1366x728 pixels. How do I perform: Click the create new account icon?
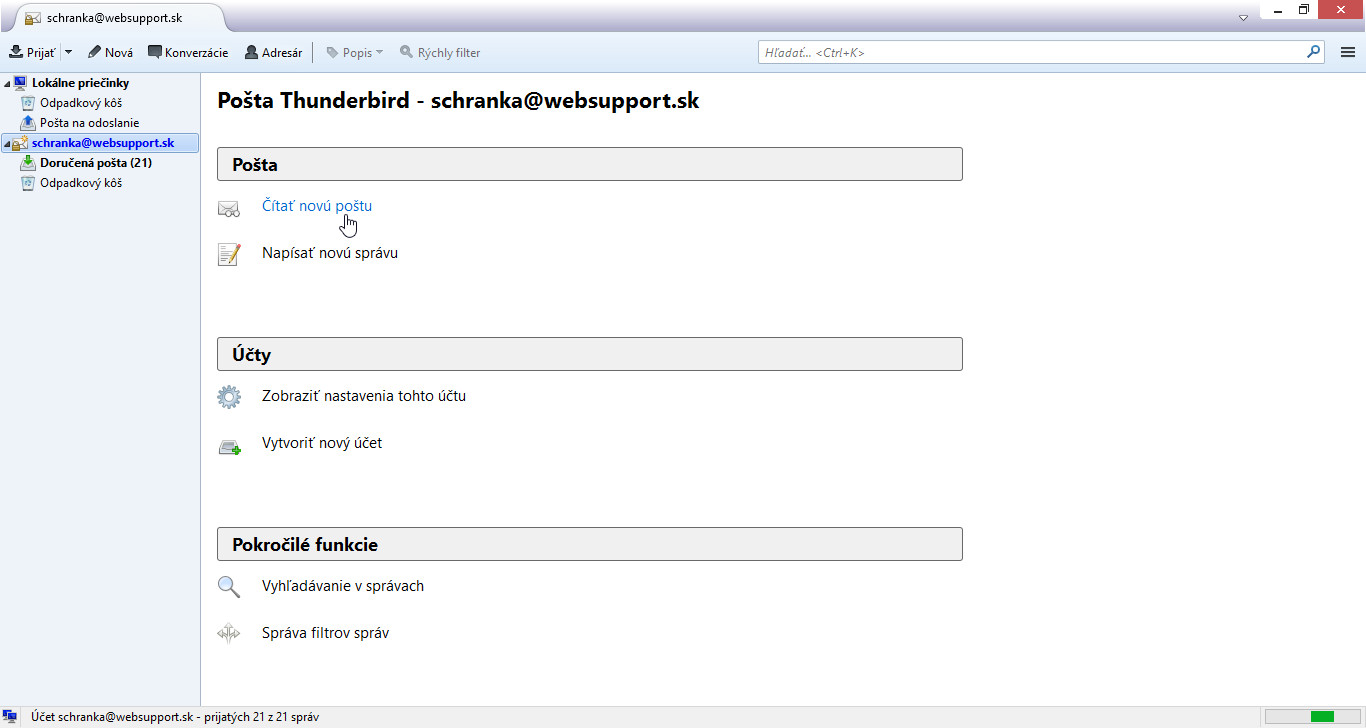coord(229,446)
